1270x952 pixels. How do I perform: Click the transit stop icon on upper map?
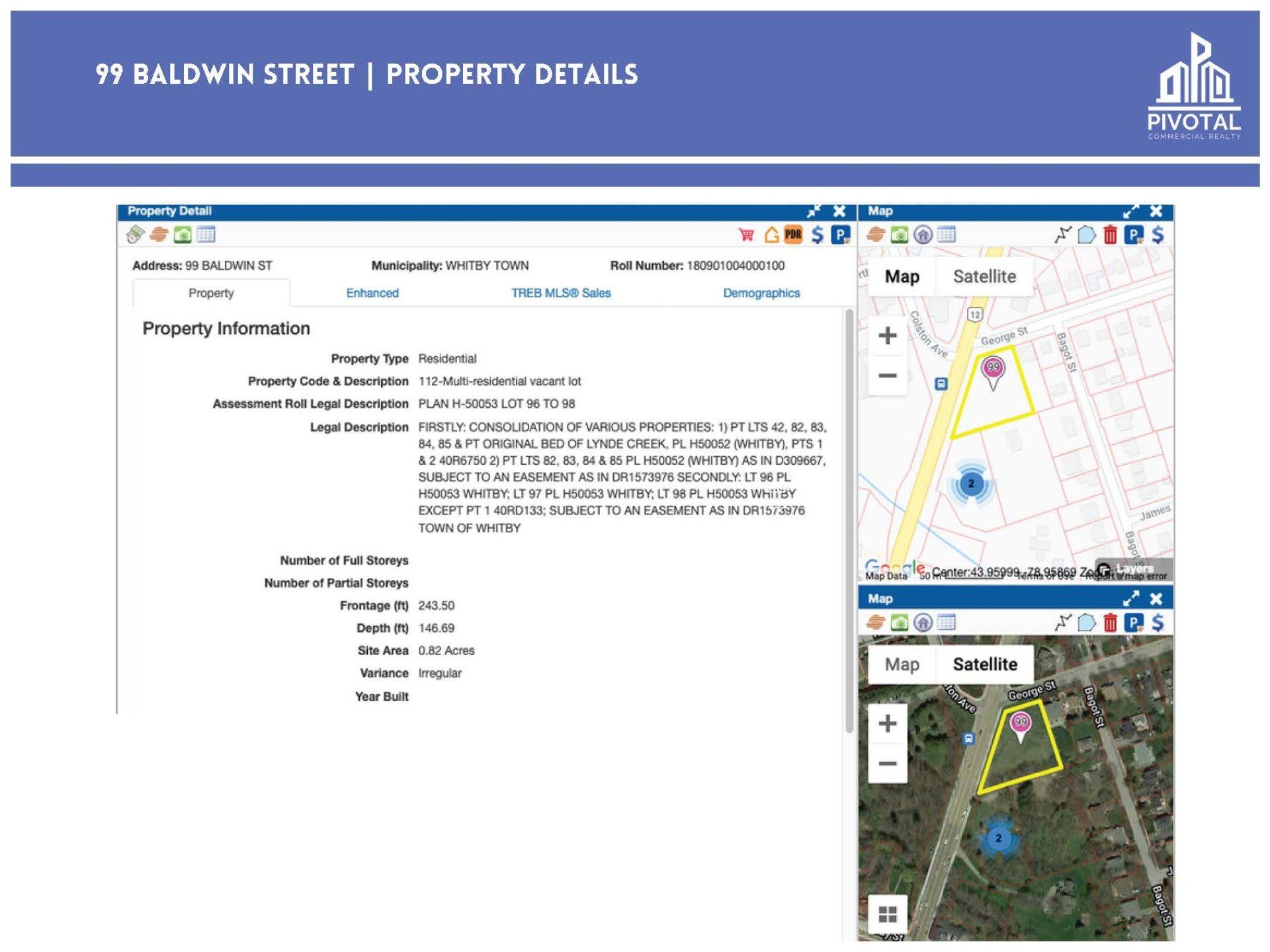click(x=941, y=384)
